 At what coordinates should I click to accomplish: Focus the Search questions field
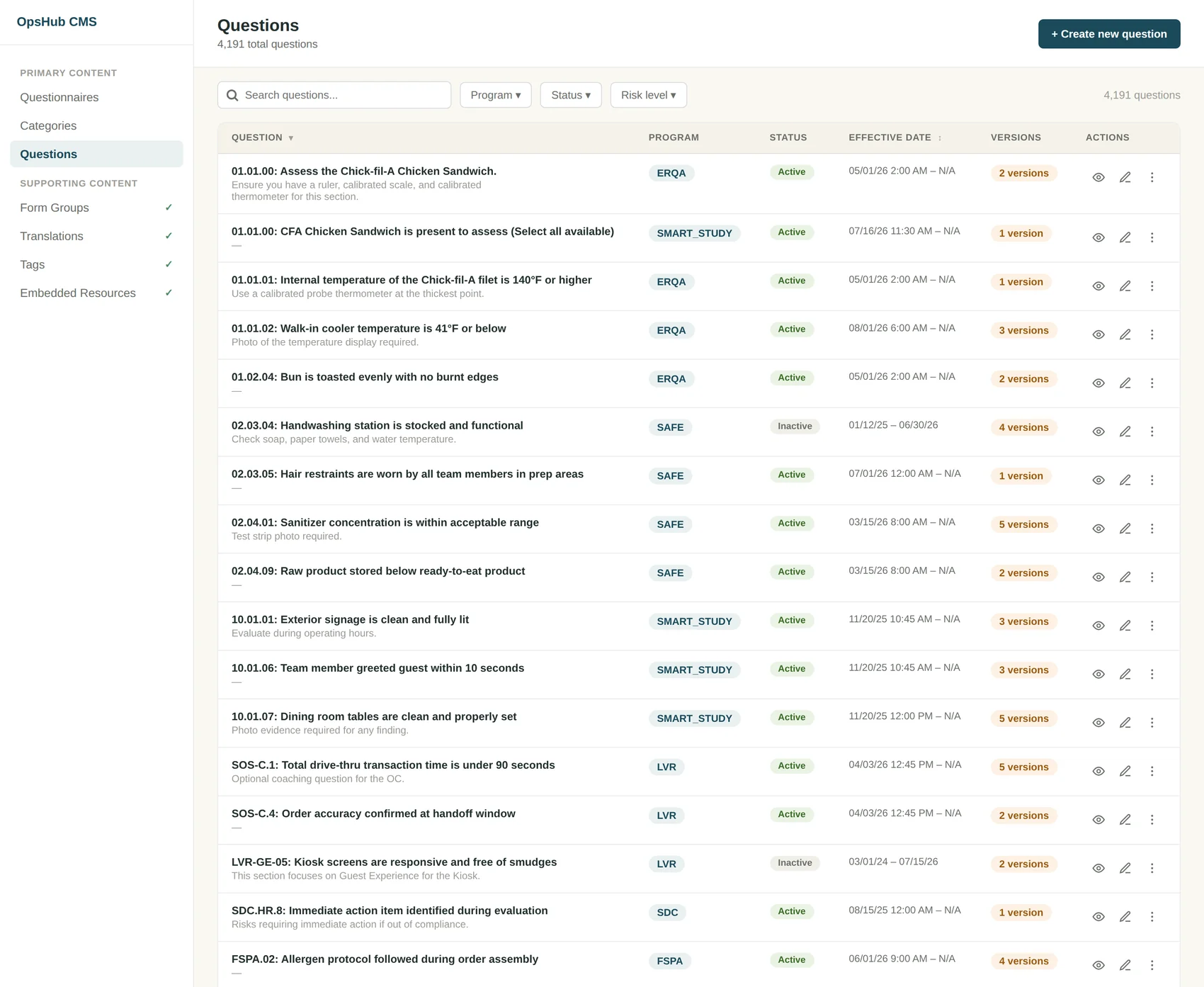pyautogui.click(x=334, y=95)
